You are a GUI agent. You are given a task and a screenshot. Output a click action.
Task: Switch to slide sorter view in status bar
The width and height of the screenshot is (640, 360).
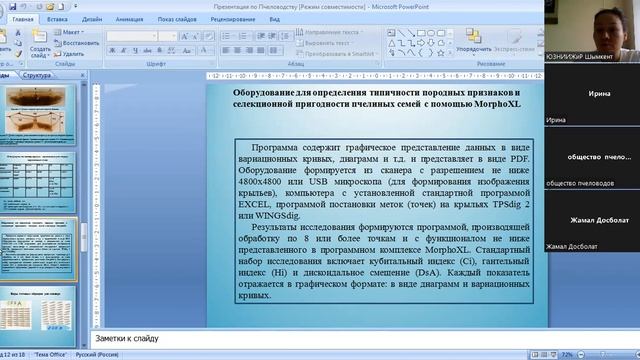[x=544, y=355]
